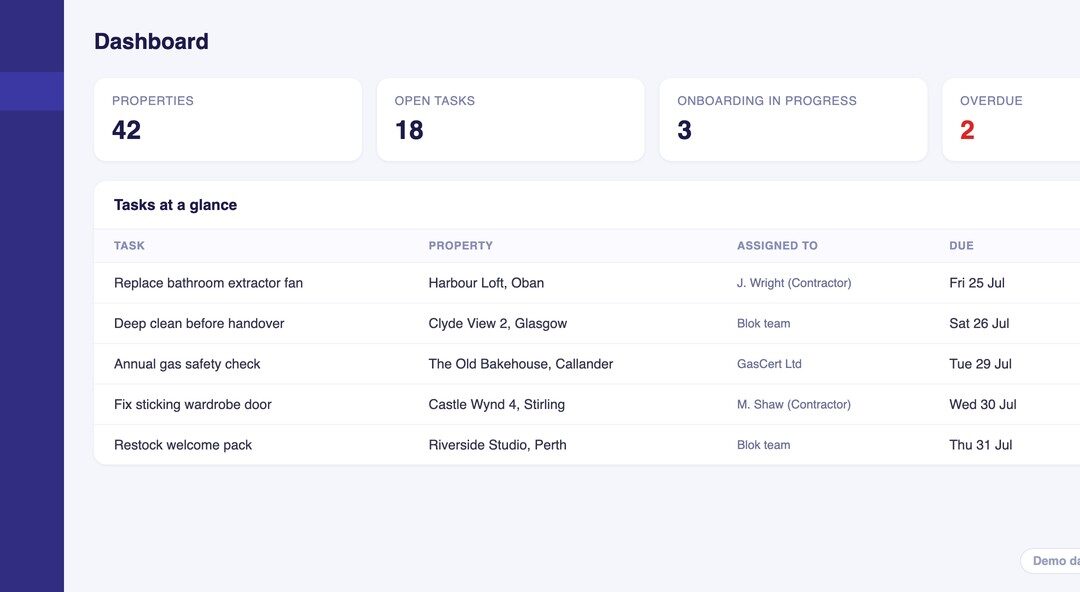The image size is (1080, 592).
Task: Open the Deep clean before handover task
Action: 199,323
